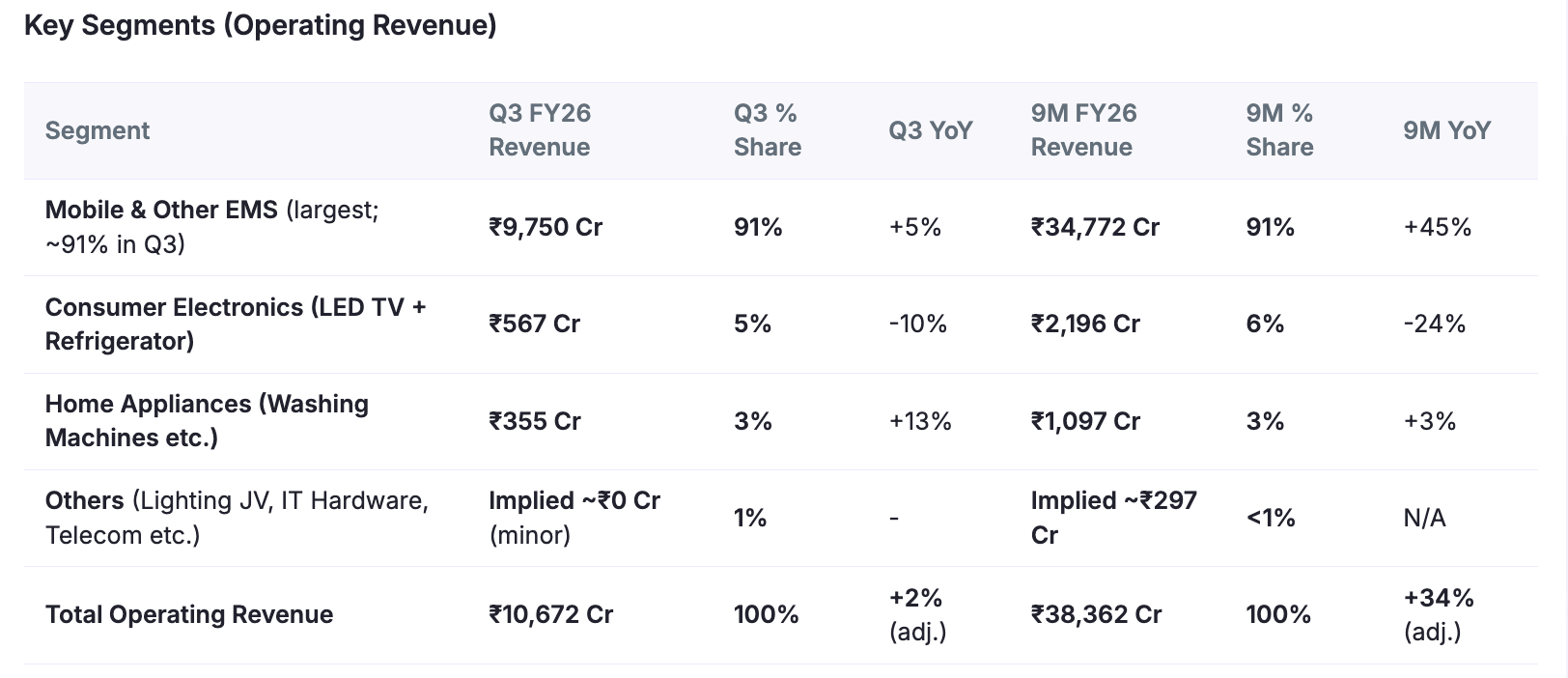Click the ₹34,772 Cr revenue cell
1568x678 pixels.
pos(1095,227)
